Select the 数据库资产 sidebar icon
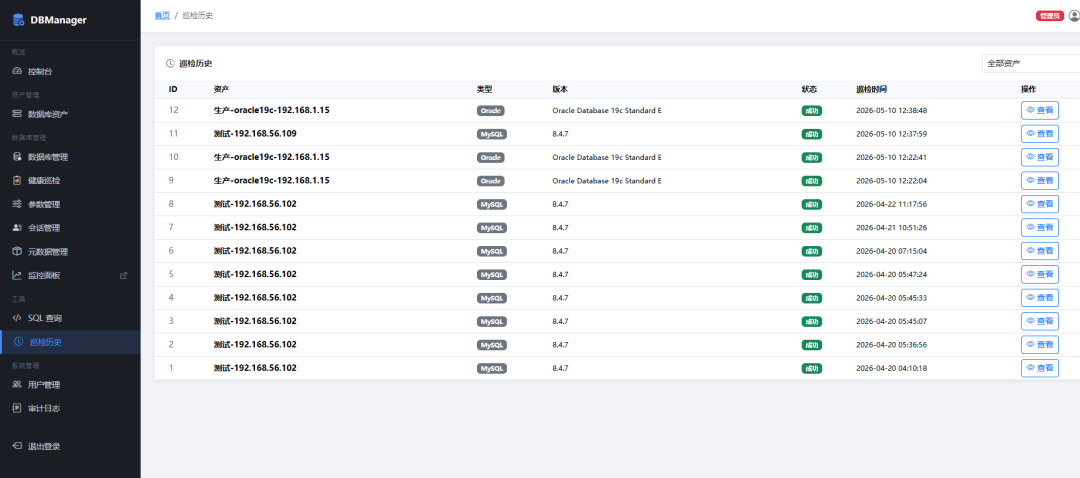The image size is (1080, 478). click(x=17, y=114)
